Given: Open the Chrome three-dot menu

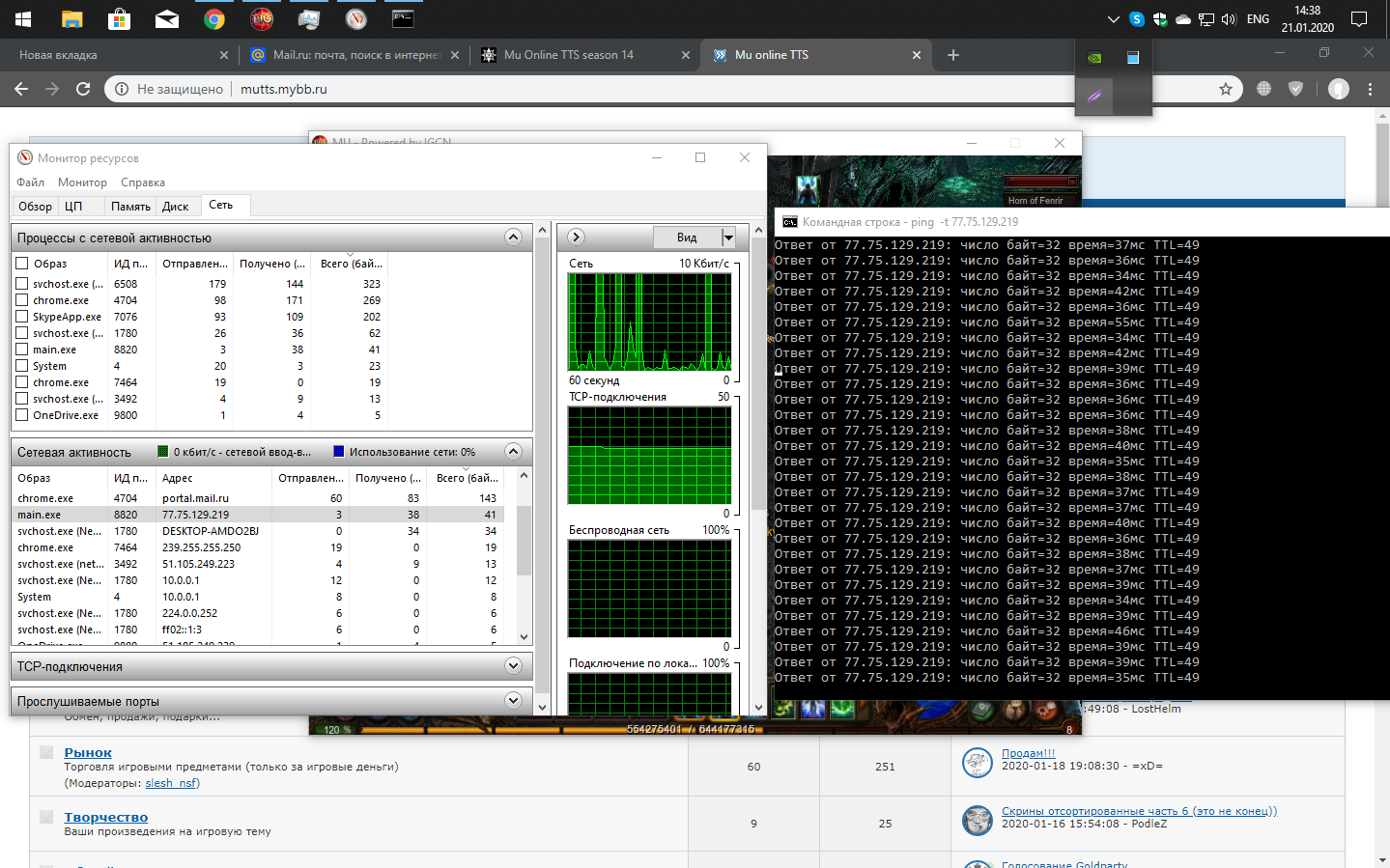Looking at the screenshot, I should click(1370, 89).
